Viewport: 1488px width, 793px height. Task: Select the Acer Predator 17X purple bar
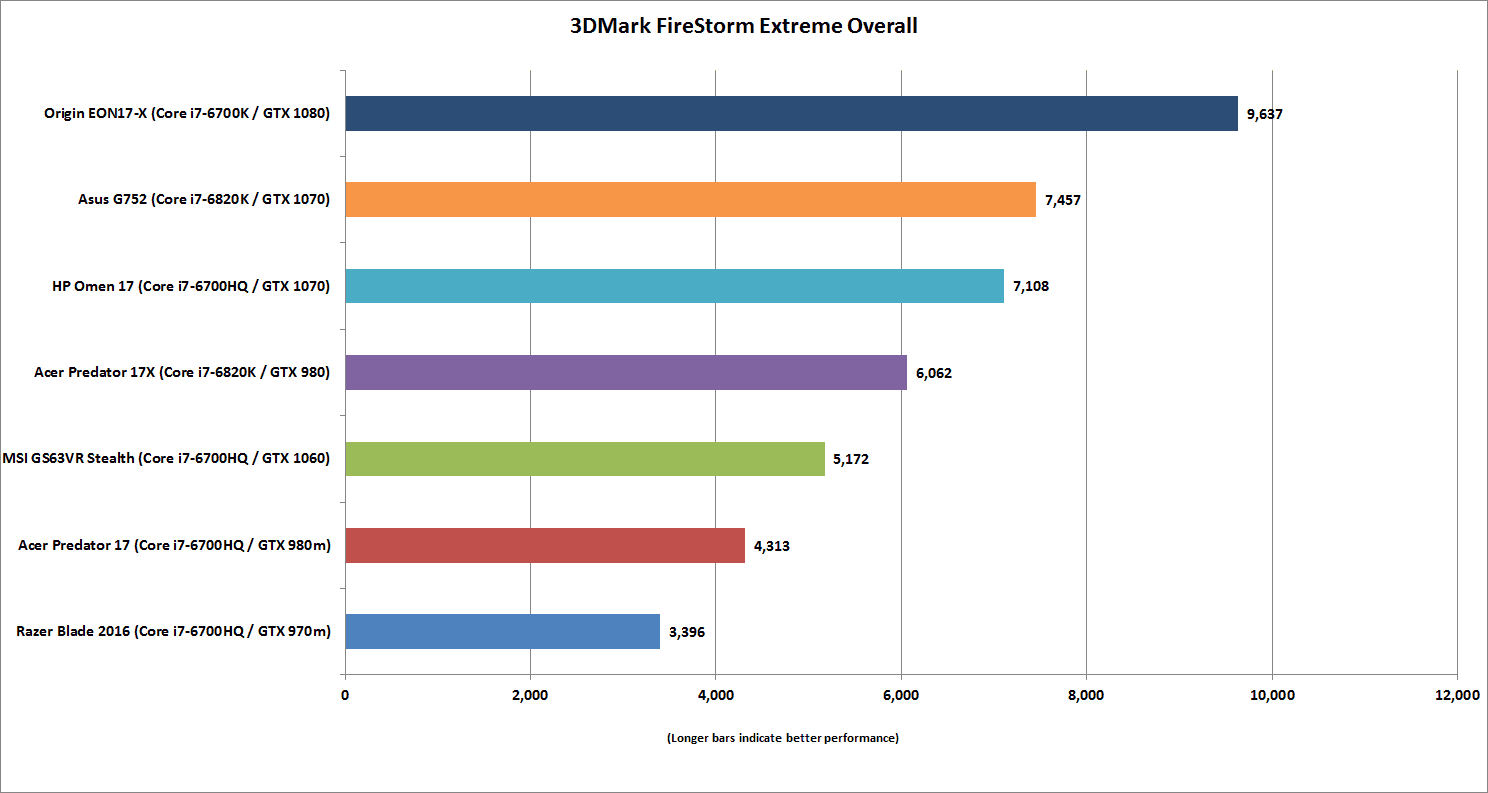coord(626,373)
